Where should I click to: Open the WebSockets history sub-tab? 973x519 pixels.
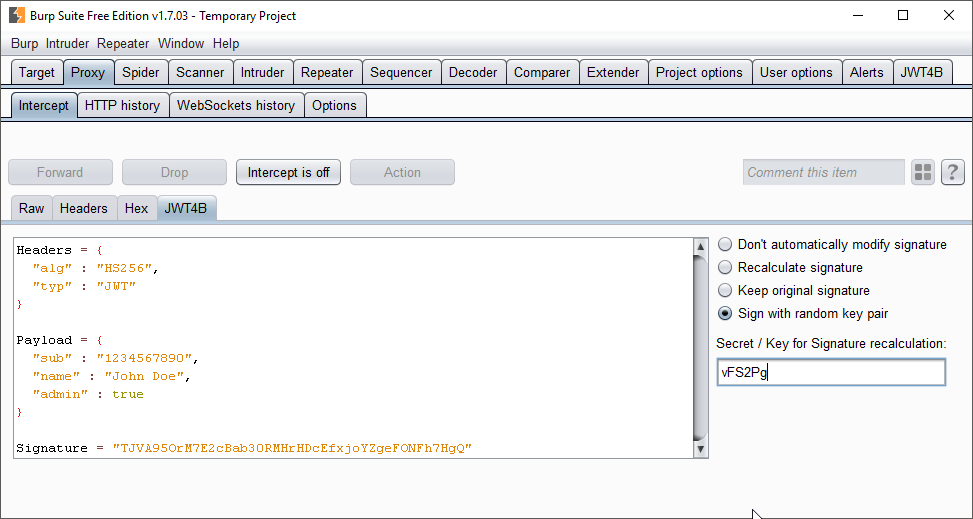(236, 105)
